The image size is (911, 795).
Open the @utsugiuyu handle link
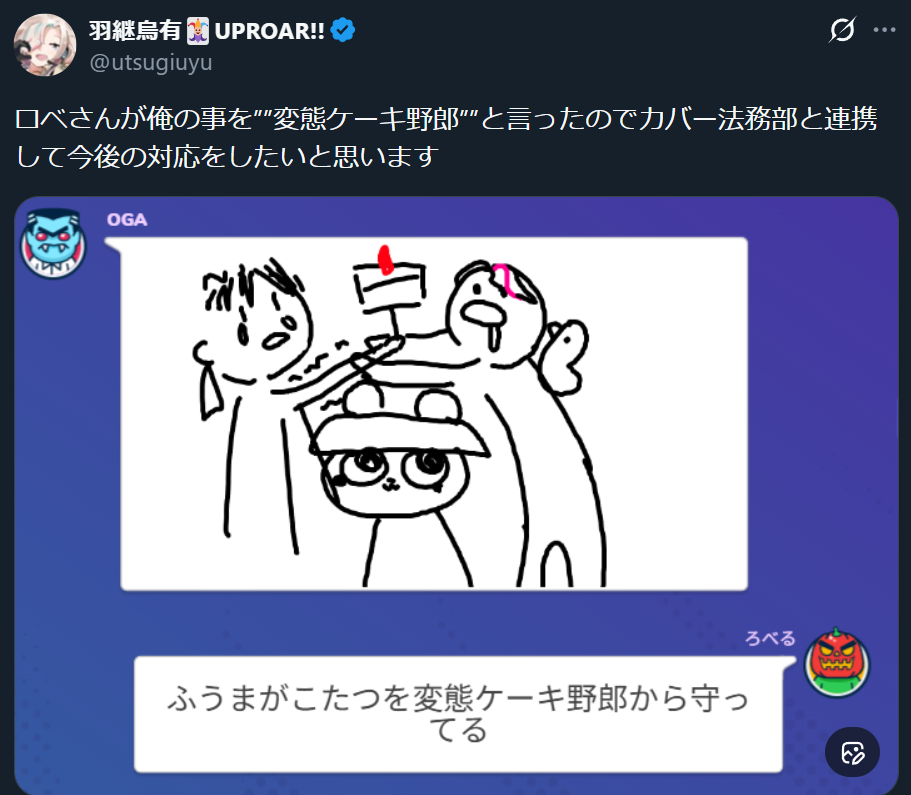150,62
